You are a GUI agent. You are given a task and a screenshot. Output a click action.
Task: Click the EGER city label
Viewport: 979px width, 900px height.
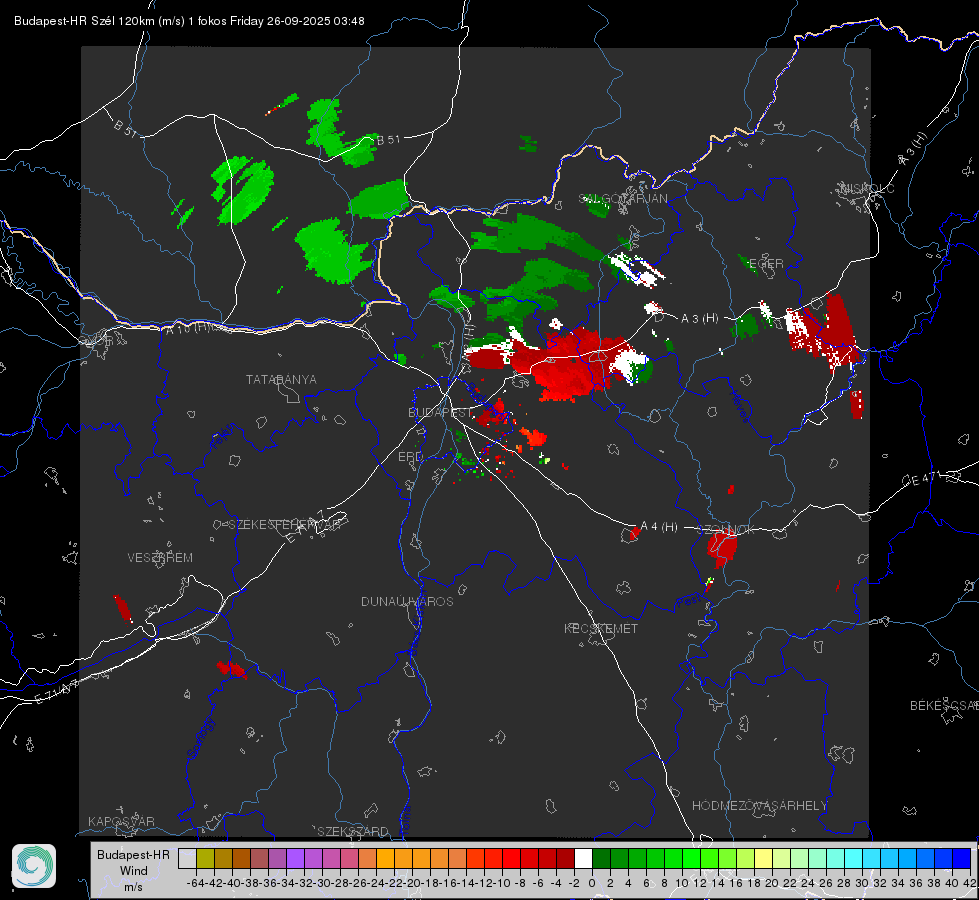[766, 264]
